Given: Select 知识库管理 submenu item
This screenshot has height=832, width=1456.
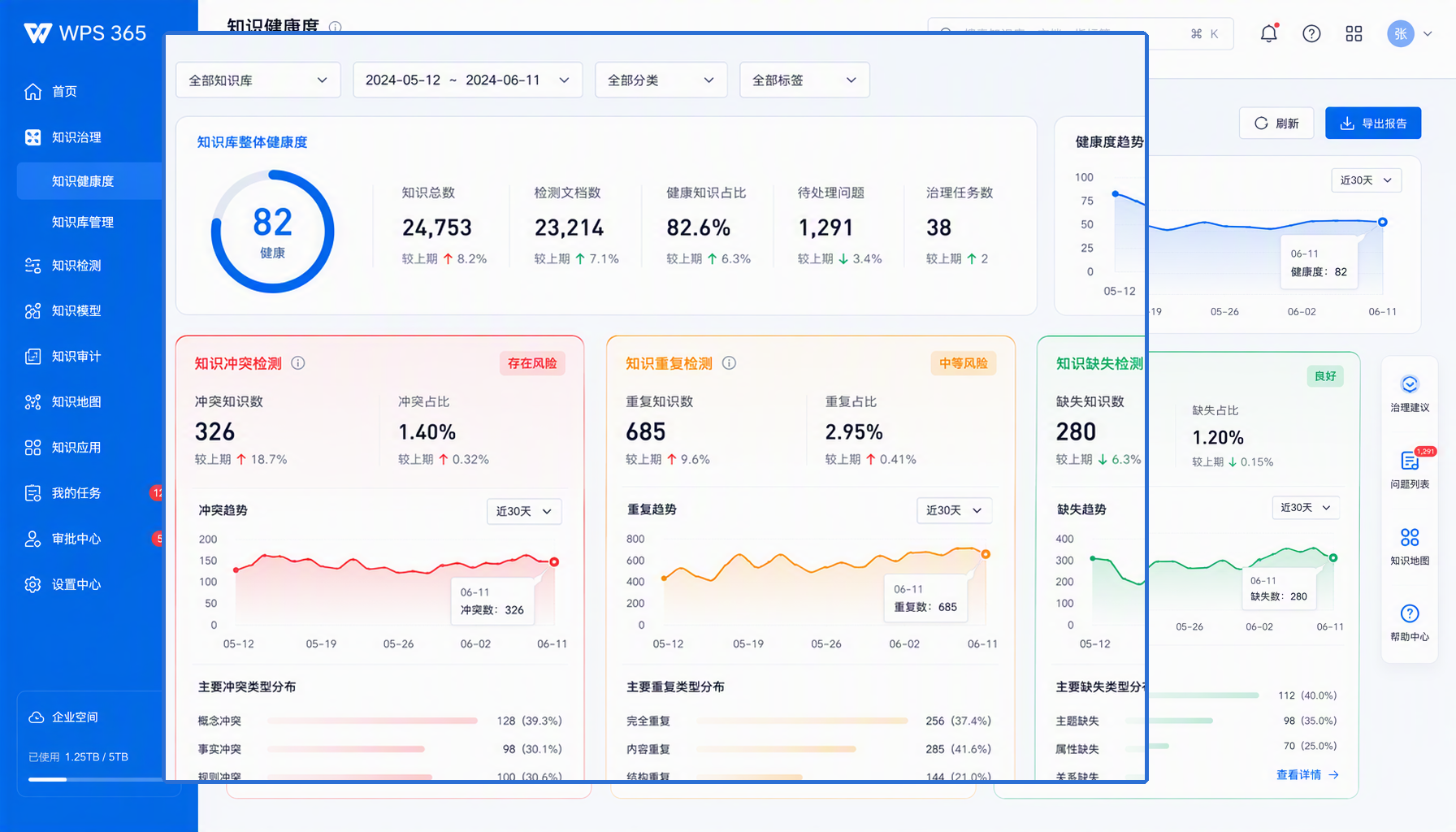Looking at the screenshot, I should point(83,222).
